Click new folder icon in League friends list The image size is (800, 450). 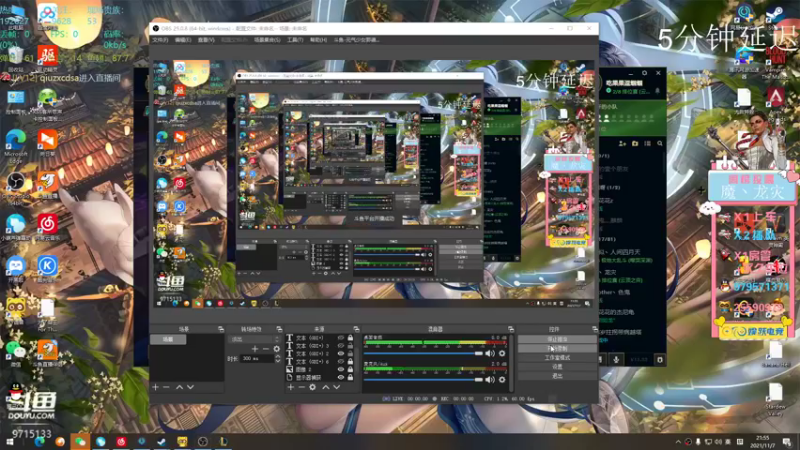pos(635,144)
